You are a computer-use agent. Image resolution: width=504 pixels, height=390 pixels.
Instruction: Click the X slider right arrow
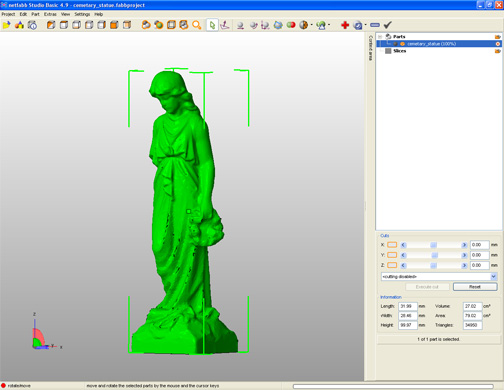pos(464,245)
